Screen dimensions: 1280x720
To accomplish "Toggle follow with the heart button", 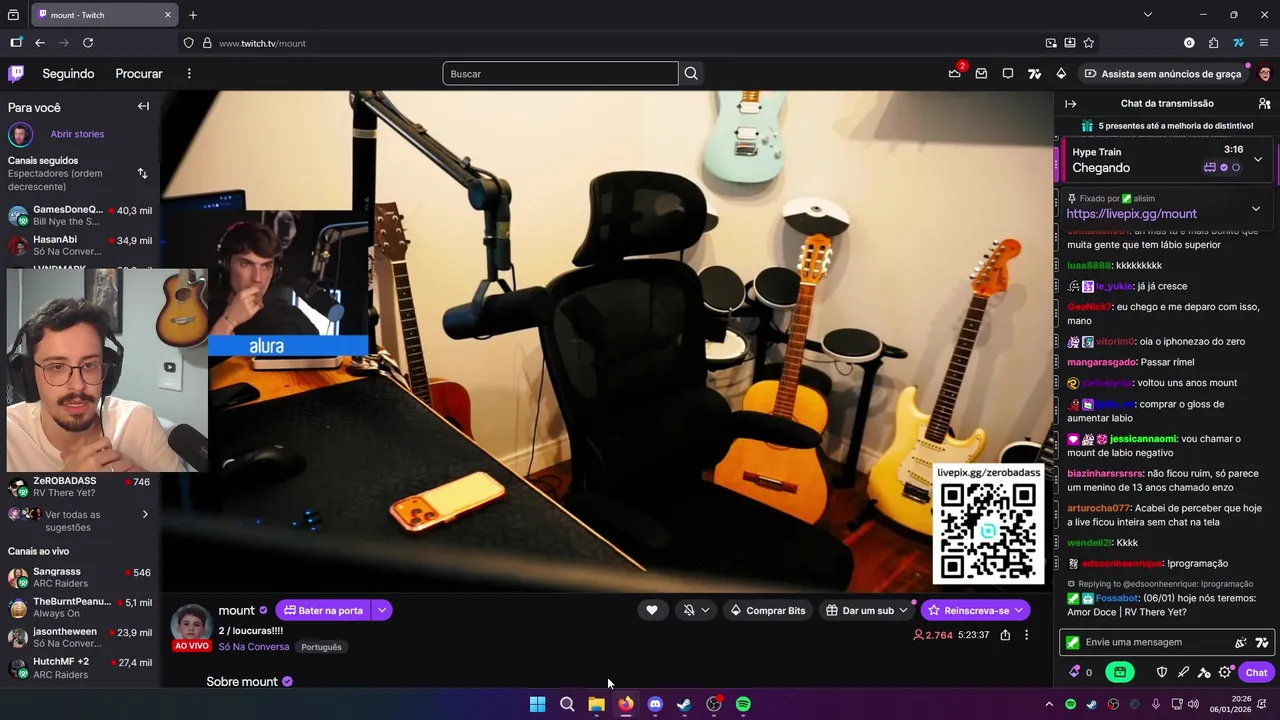I will click(x=651, y=610).
